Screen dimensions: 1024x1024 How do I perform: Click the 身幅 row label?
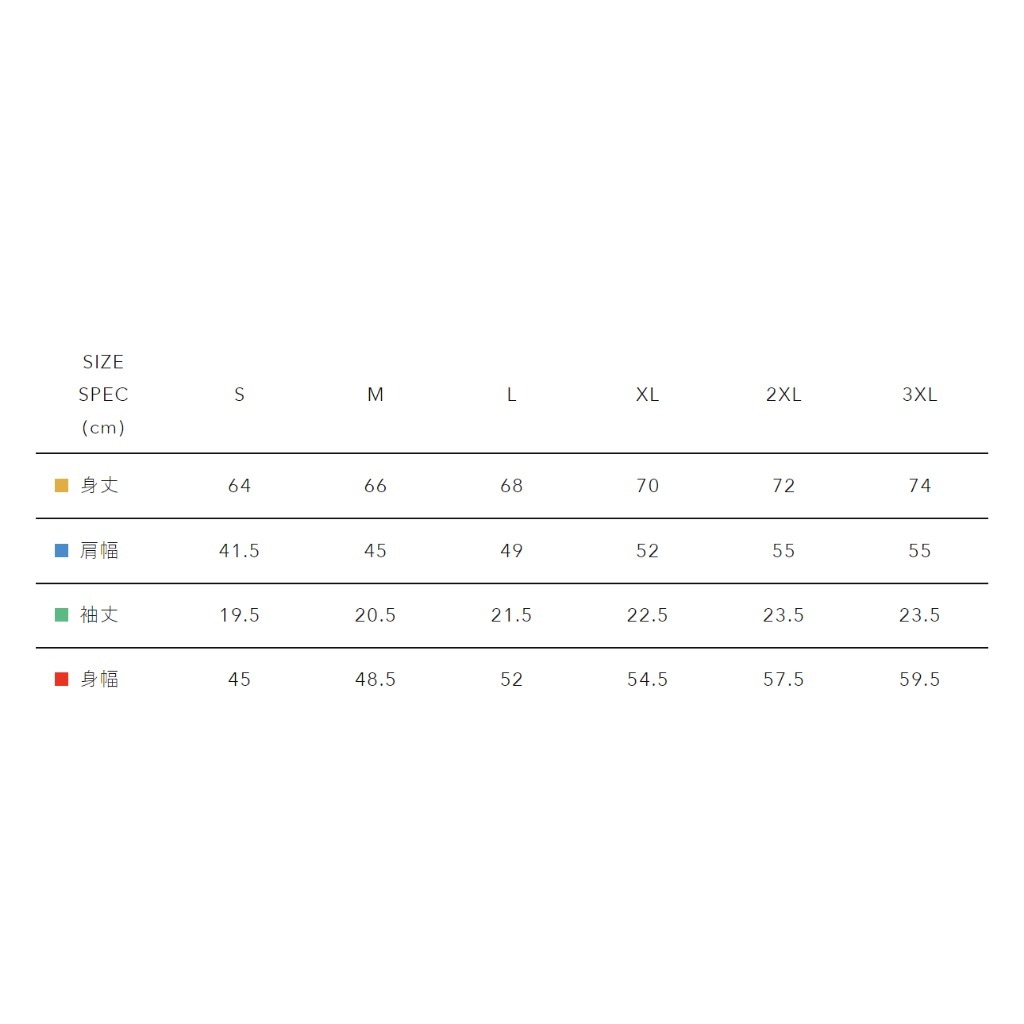pyautogui.click(x=99, y=680)
